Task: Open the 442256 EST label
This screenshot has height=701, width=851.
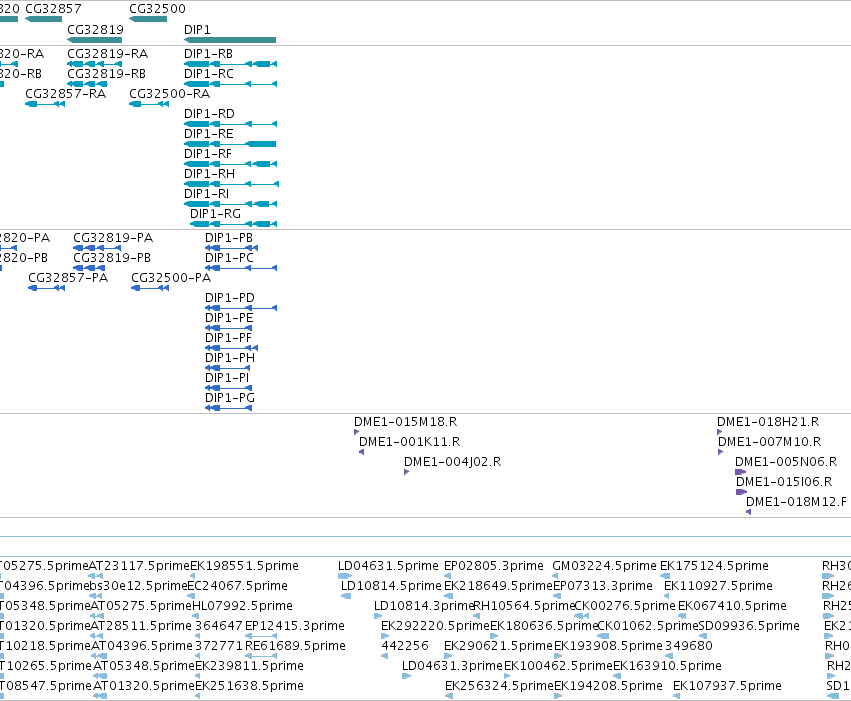Action: click(x=405, y=647)
